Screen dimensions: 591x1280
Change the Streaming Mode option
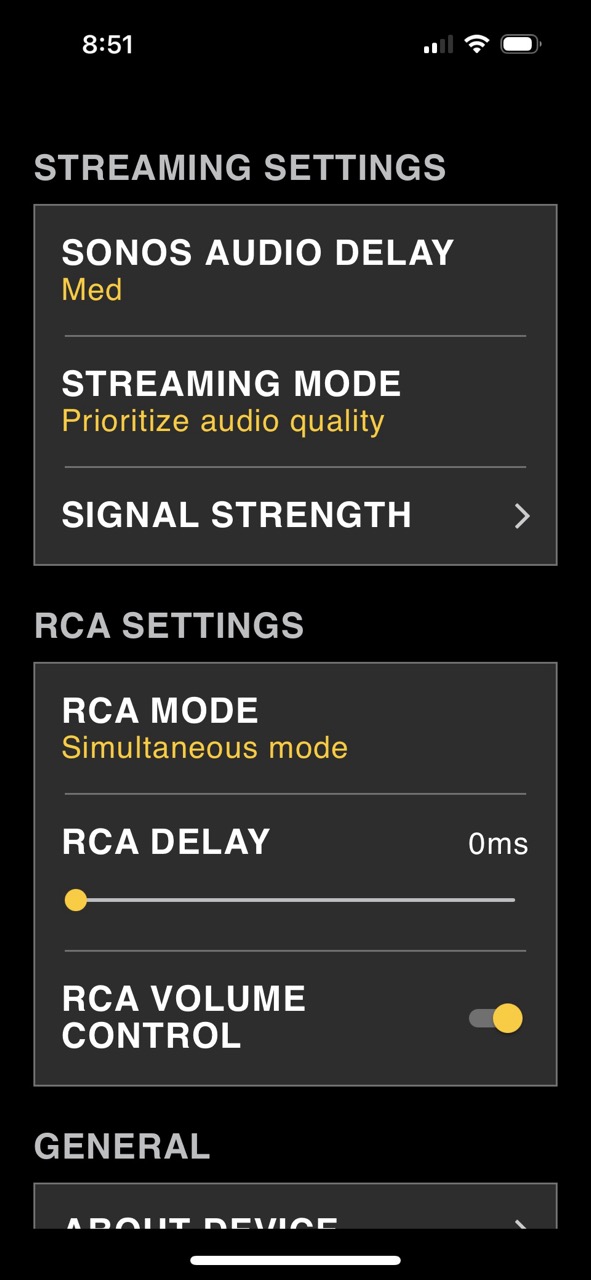pyautogui.click(x=295, y=401)
